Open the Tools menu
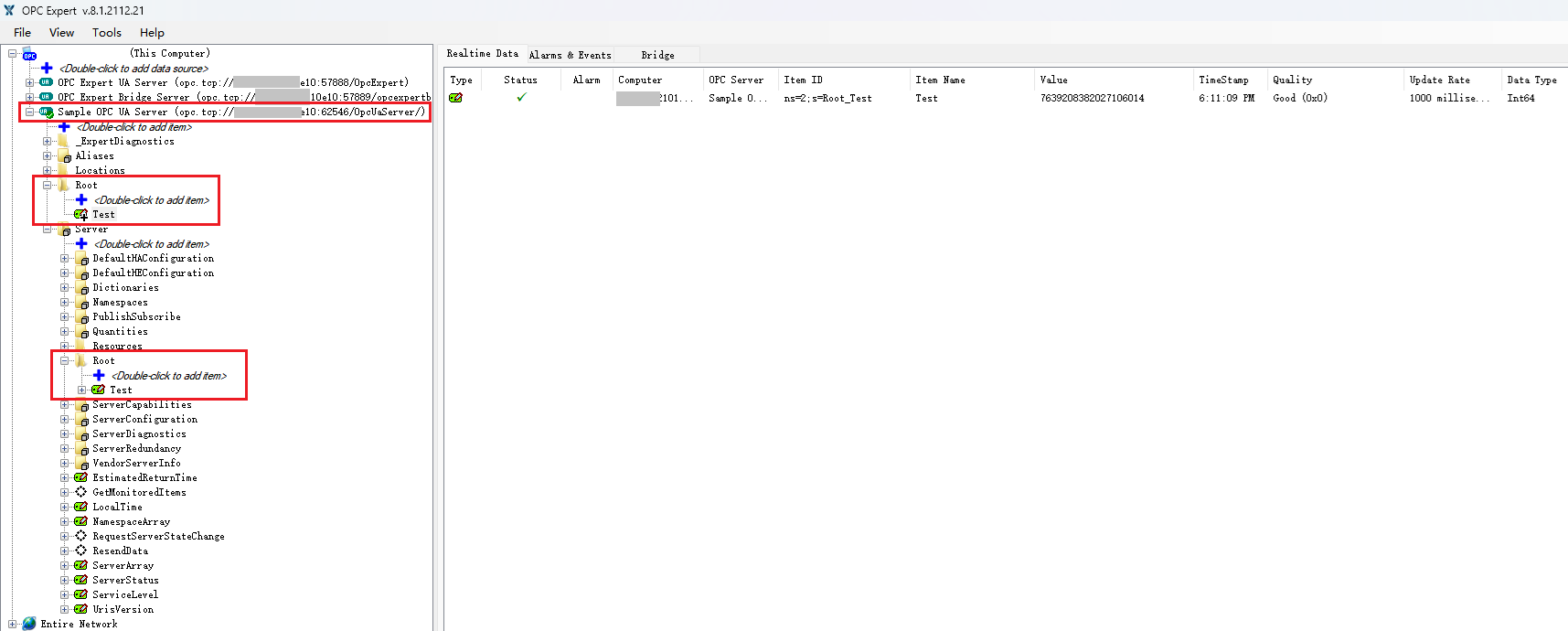This screenshot has height=631, width=1568. click(x=106, y=33)
